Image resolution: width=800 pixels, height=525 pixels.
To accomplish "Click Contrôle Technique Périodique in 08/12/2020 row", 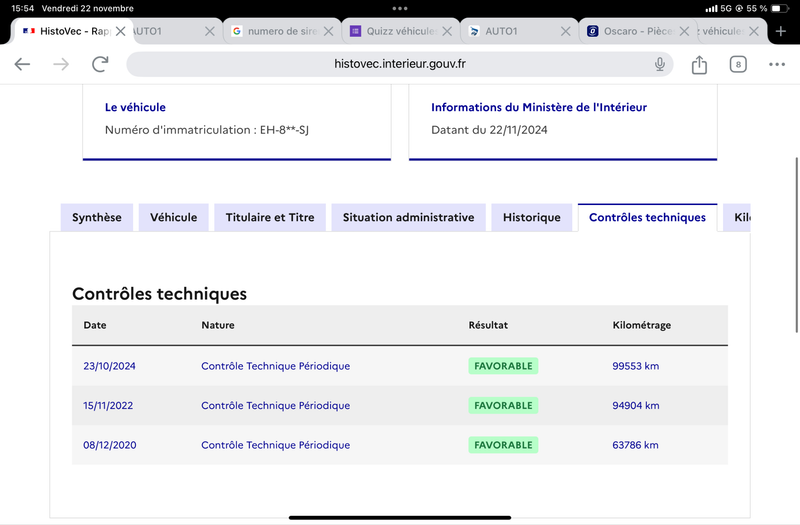I will (276, 445).
